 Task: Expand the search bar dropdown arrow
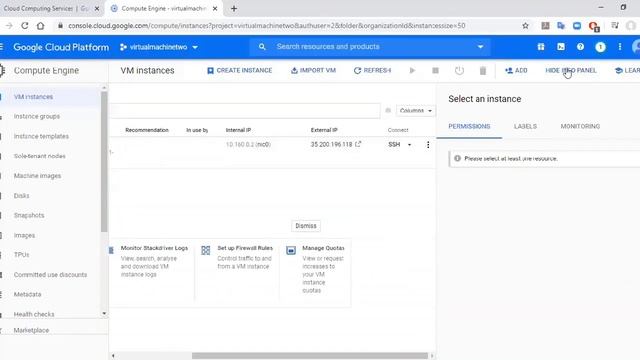(480, 47)
